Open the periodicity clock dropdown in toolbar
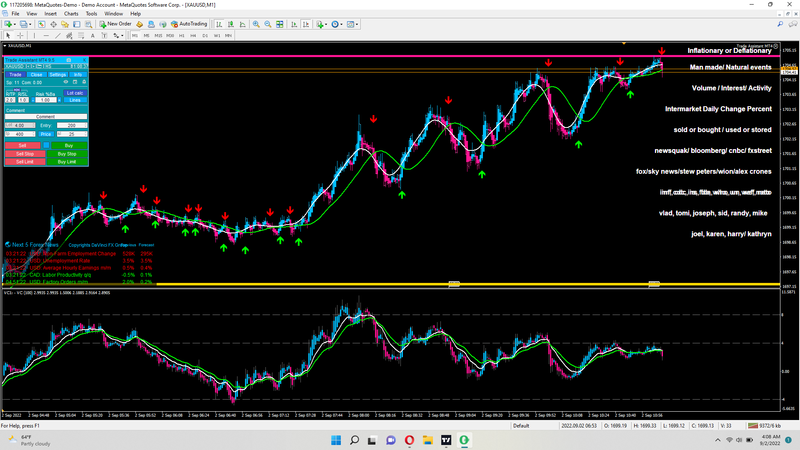The height and width of the screenshot is (450, 800). click(338, 23)
